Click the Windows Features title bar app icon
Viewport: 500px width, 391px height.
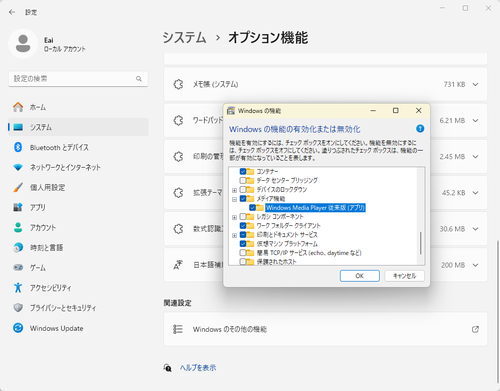coord(231,111)
